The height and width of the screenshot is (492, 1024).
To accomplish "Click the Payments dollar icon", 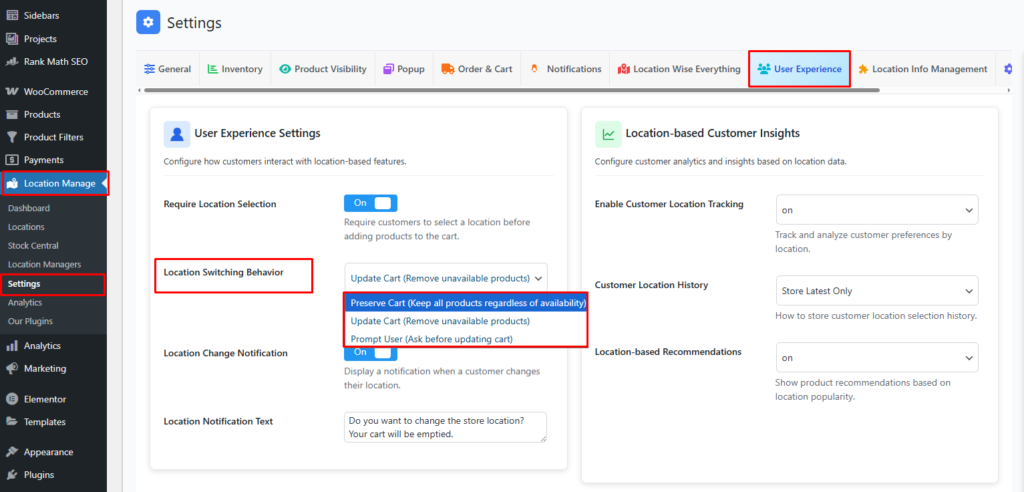I will coord(12,160).
